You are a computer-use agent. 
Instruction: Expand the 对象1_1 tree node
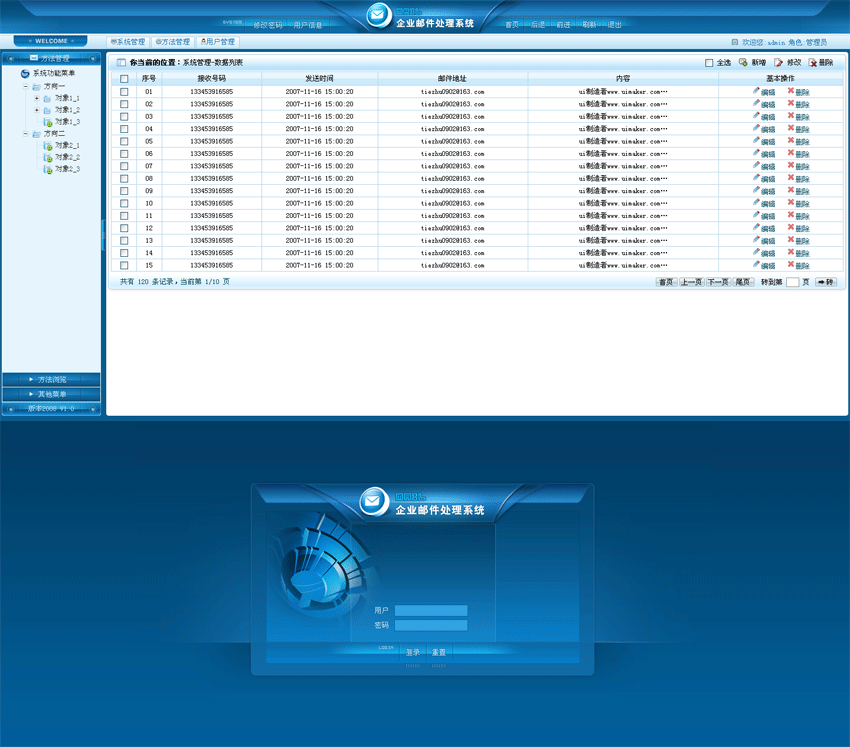[37, 98]
